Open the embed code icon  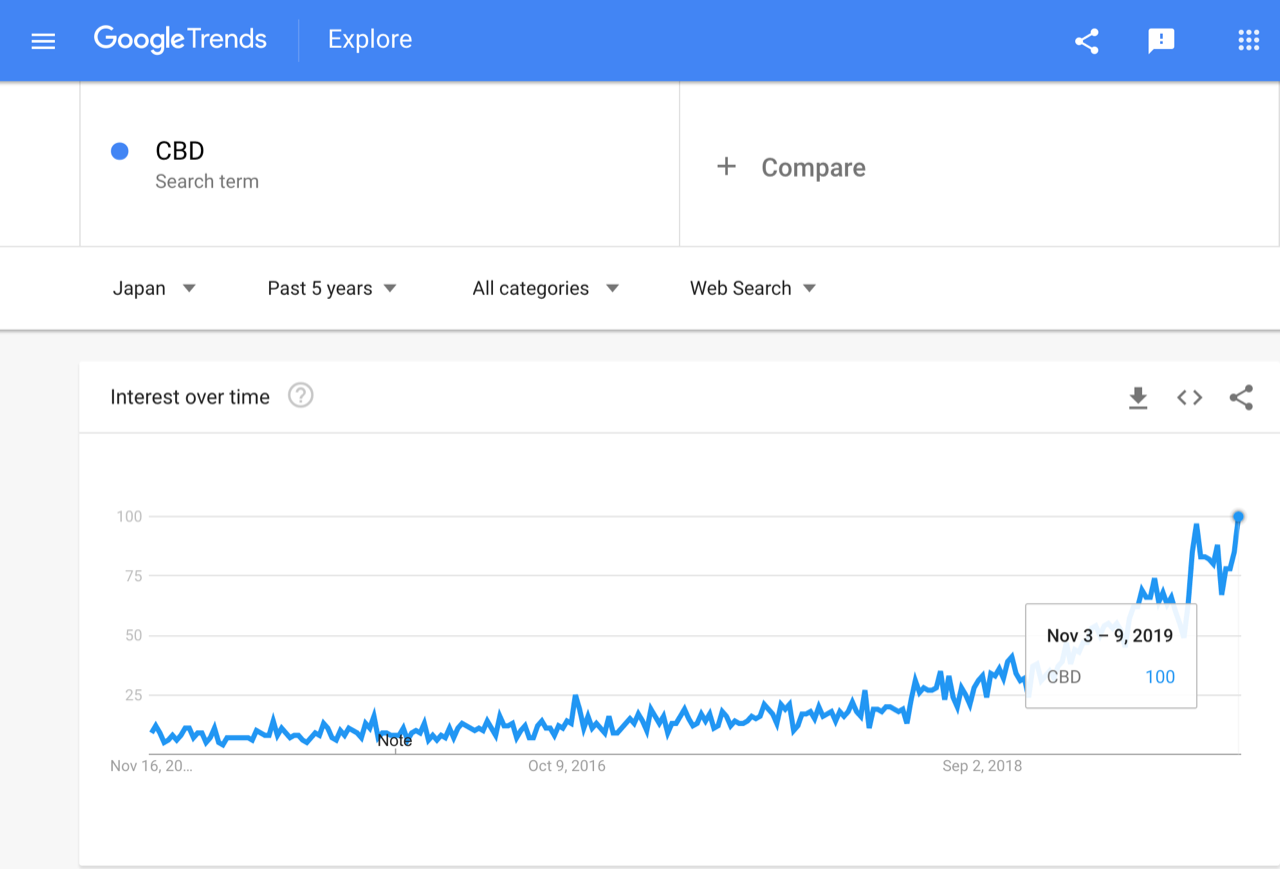pyautogui.click(x=1189, y=398)
